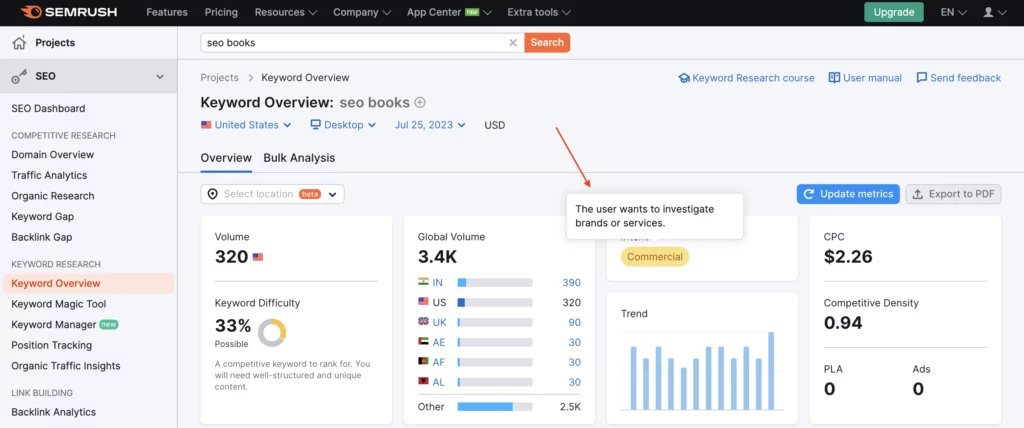This screenshot has height=428, width=1024.
Task: Open Position Tracking in sidebar
Action: click(52, 345)
